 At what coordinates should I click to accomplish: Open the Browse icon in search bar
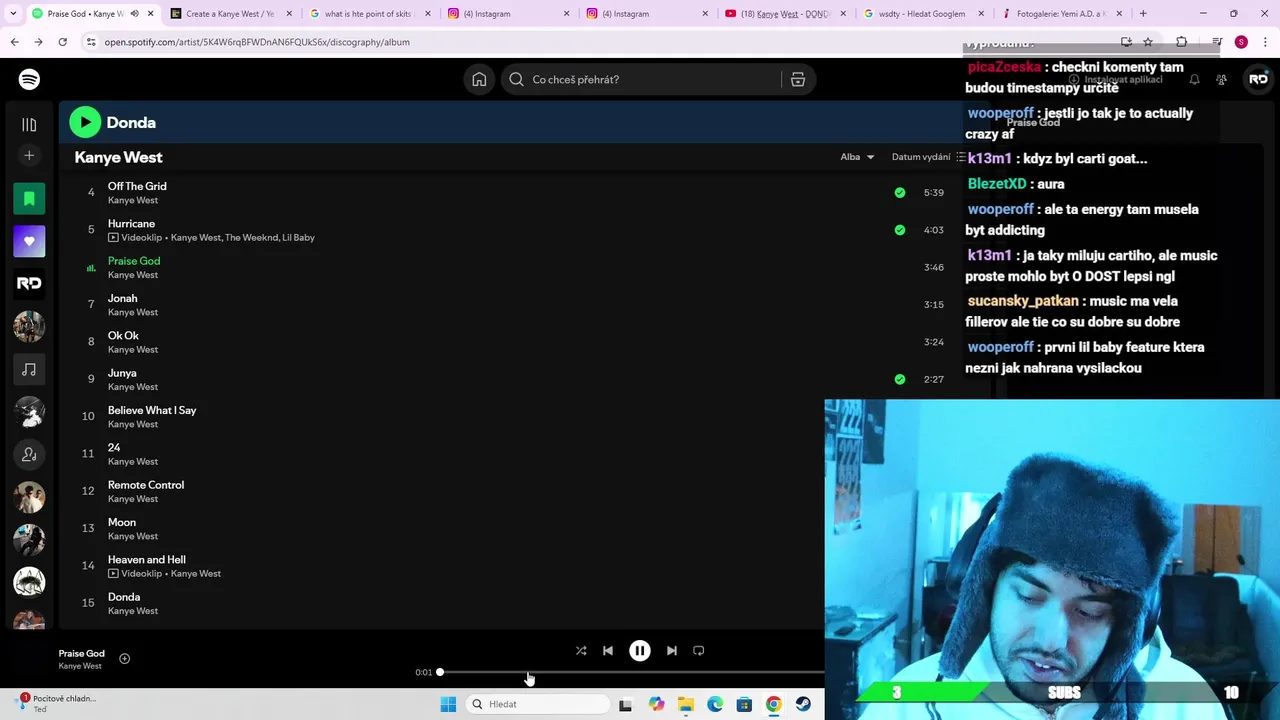coord(798,80)
